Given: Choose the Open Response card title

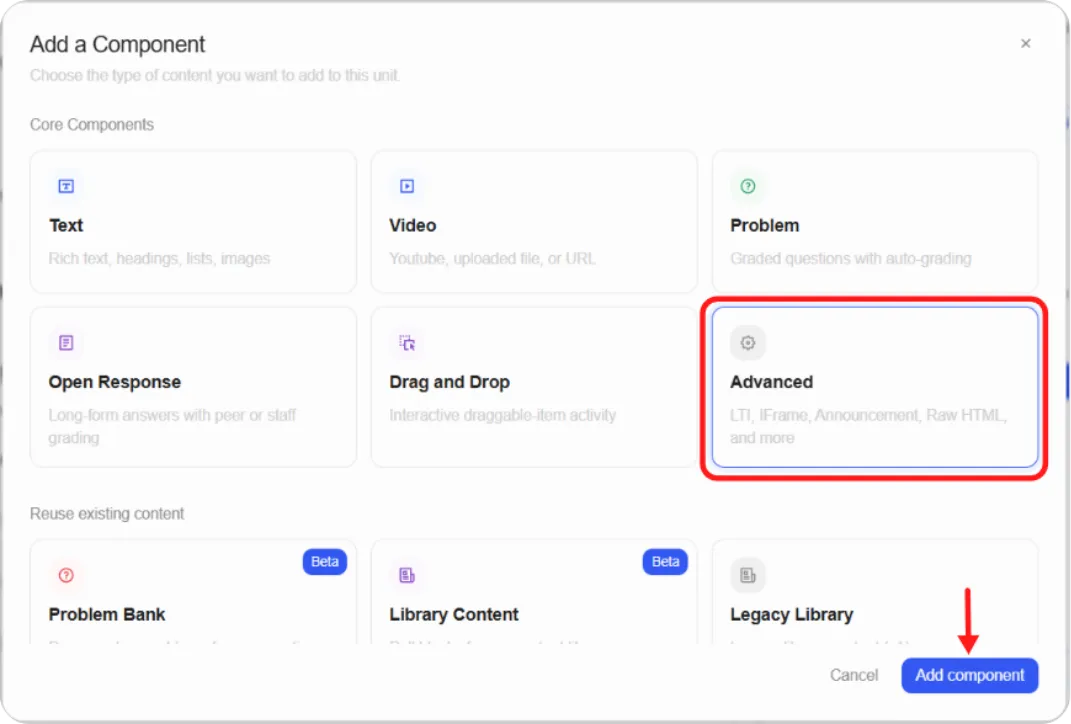Looking at the screenshot, I should 115,382.
